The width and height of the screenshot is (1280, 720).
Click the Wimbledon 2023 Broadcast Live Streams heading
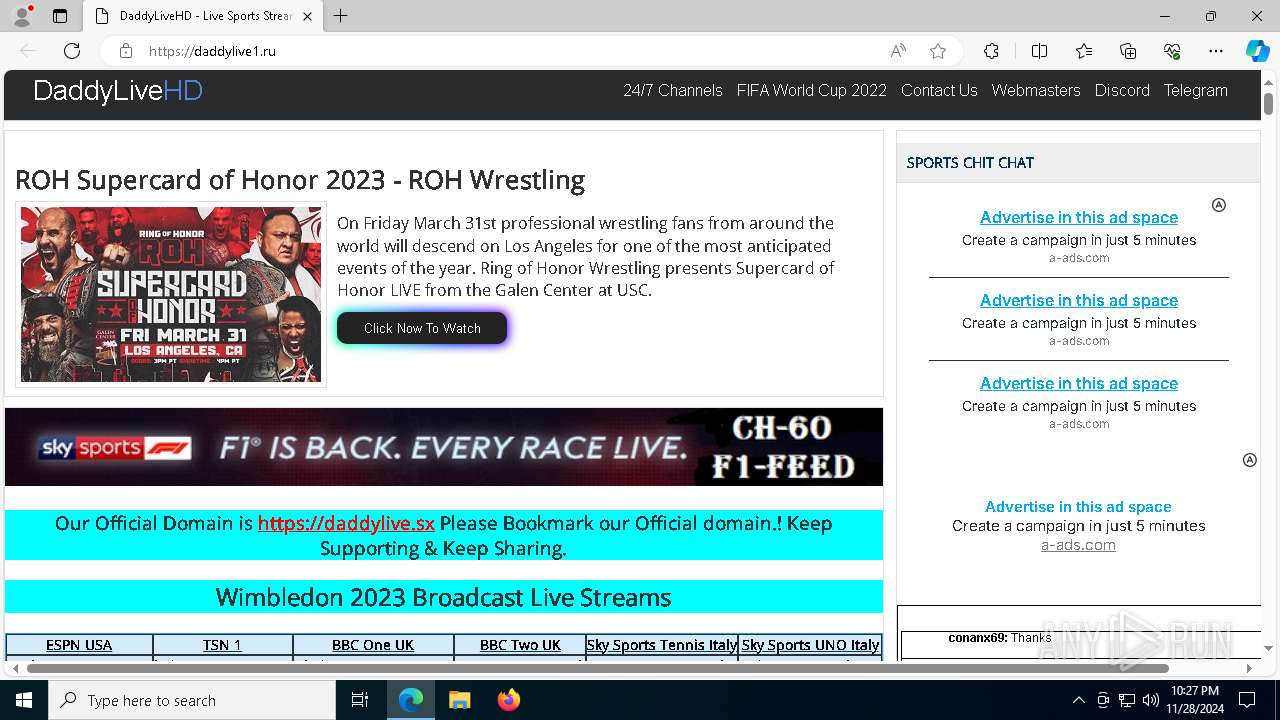[x=443, y=597]
